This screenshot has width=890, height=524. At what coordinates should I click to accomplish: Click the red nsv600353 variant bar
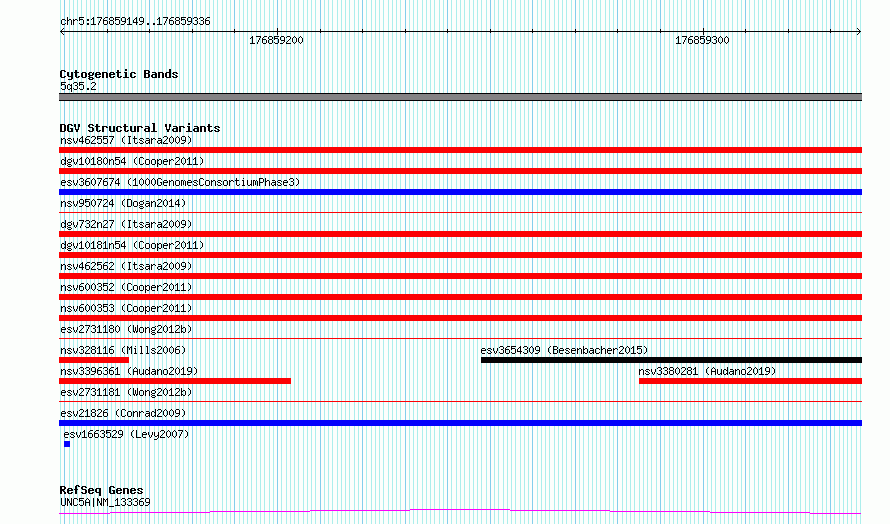pyautogui.click(x=460, y=318)
